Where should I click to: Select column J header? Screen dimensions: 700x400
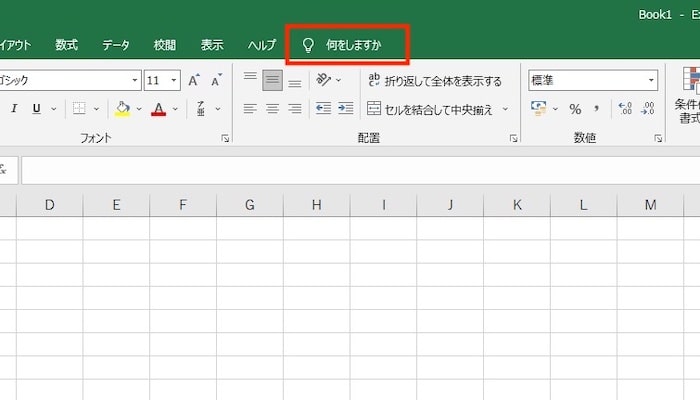(450, 205)
